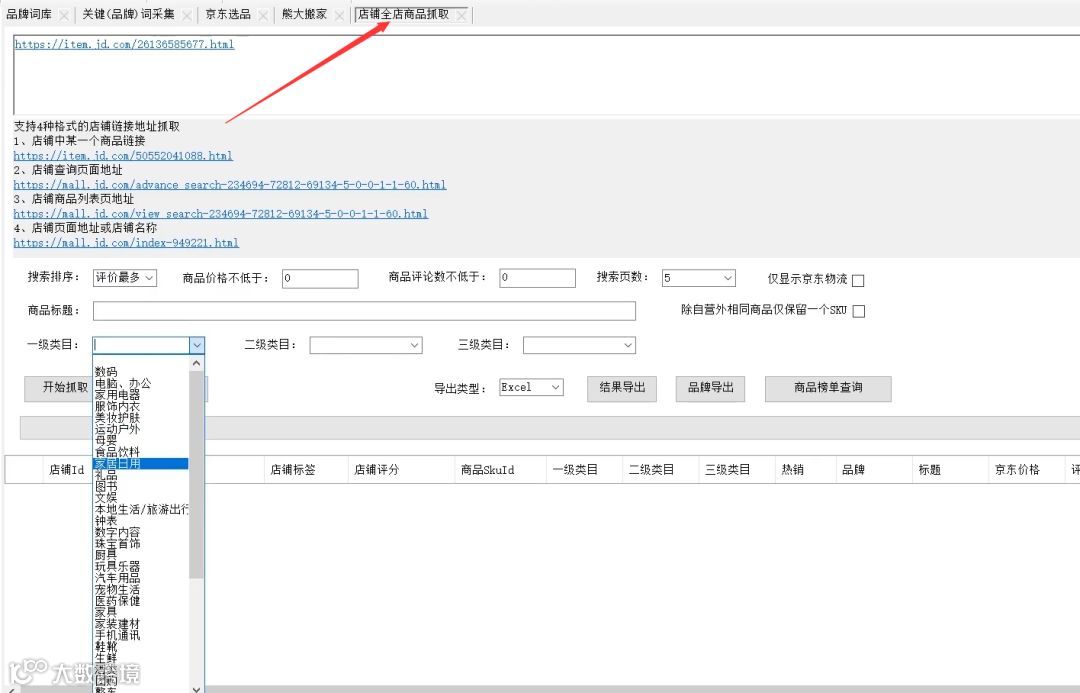Click the category list scroll up arrow
This screenshot has height=693, width=1080.
[196, 363]
